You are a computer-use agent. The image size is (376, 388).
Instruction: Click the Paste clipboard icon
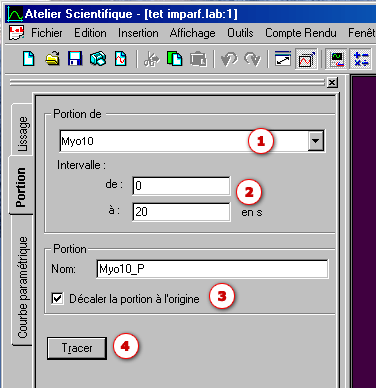click(x=198, y=59)
